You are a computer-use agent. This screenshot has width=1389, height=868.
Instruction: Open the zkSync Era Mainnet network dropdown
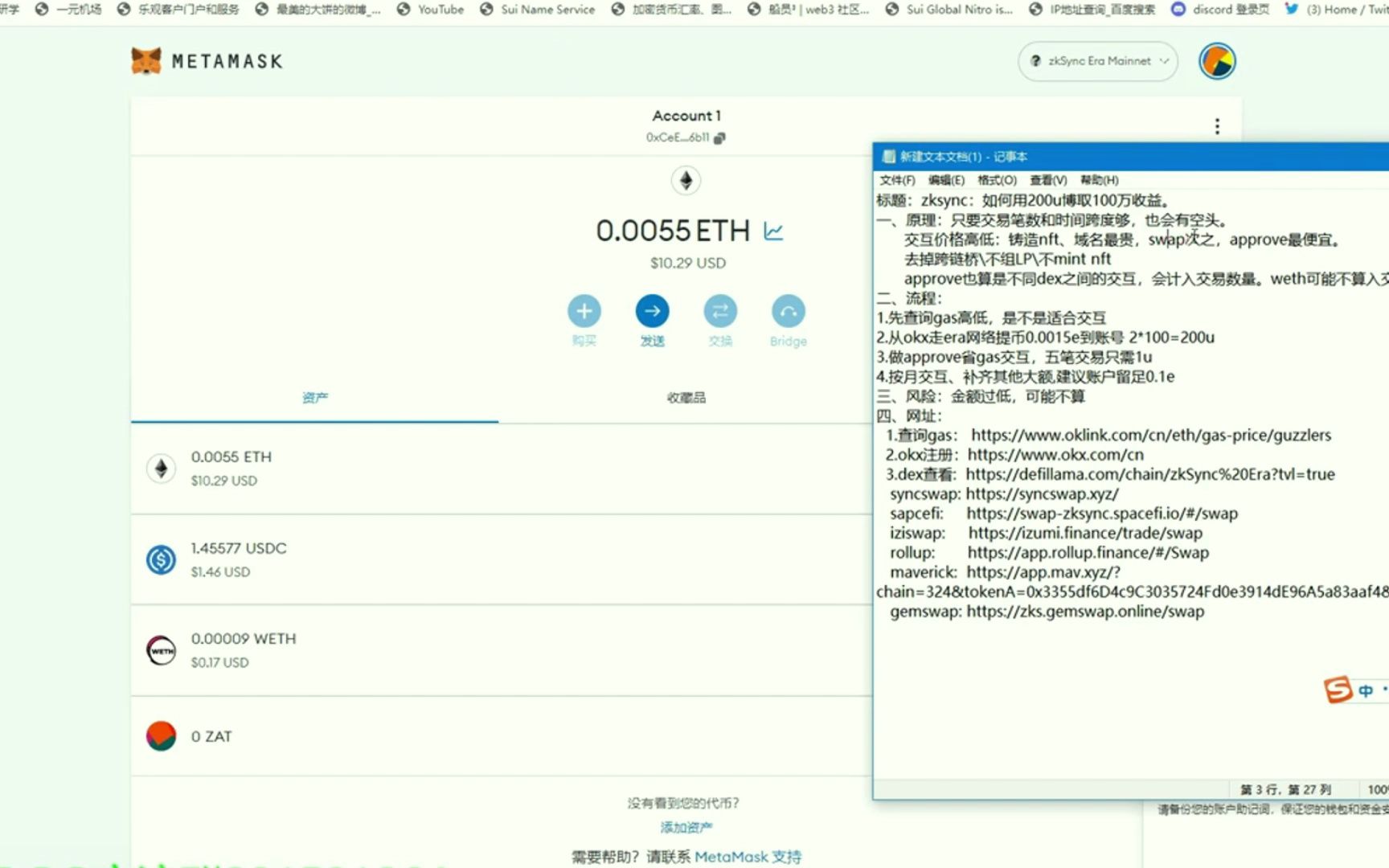pos(1098,61)
